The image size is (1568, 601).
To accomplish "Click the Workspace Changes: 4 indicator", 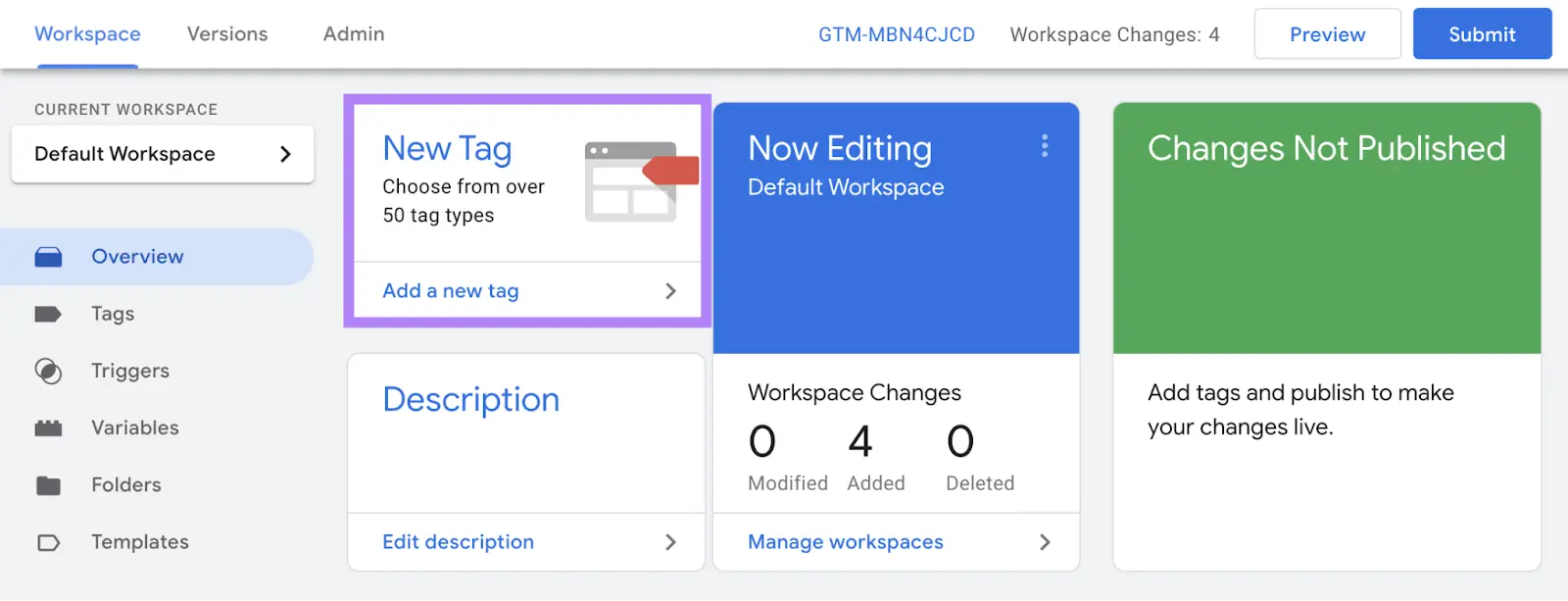I will (1114, 34).
